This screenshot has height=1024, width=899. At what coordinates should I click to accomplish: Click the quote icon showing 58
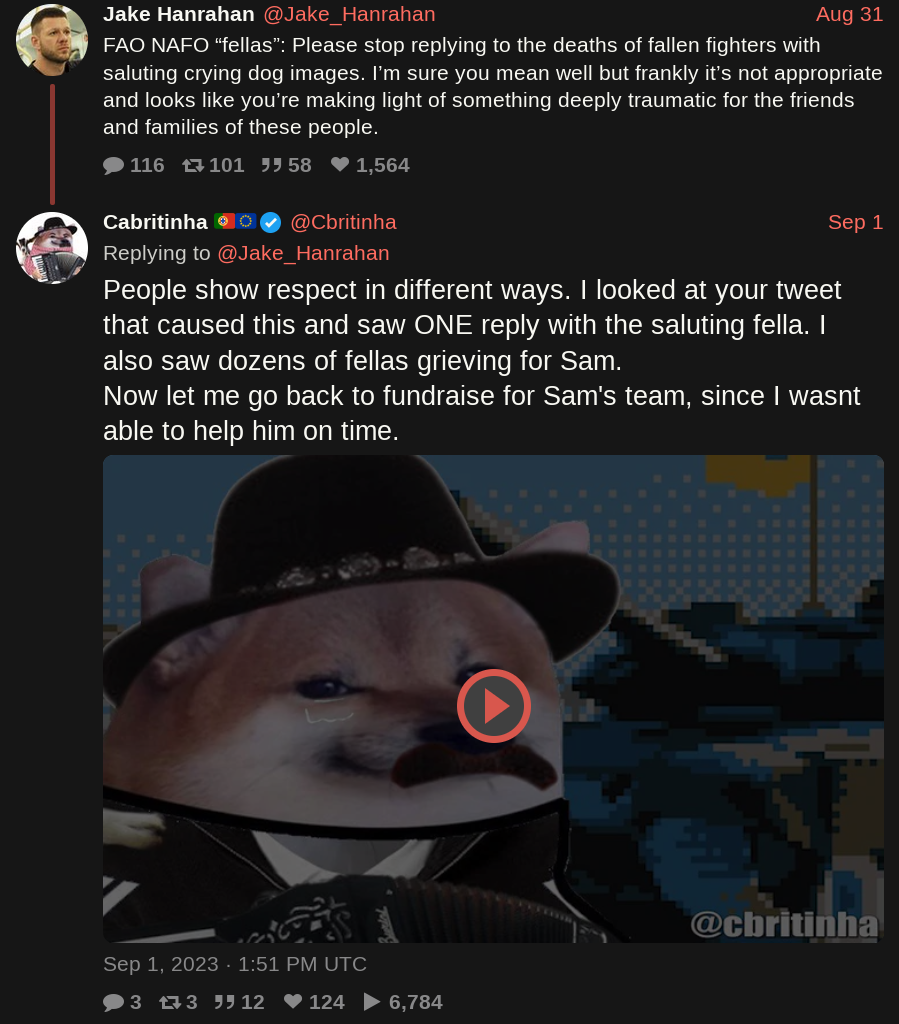click(x=272, y=165)
